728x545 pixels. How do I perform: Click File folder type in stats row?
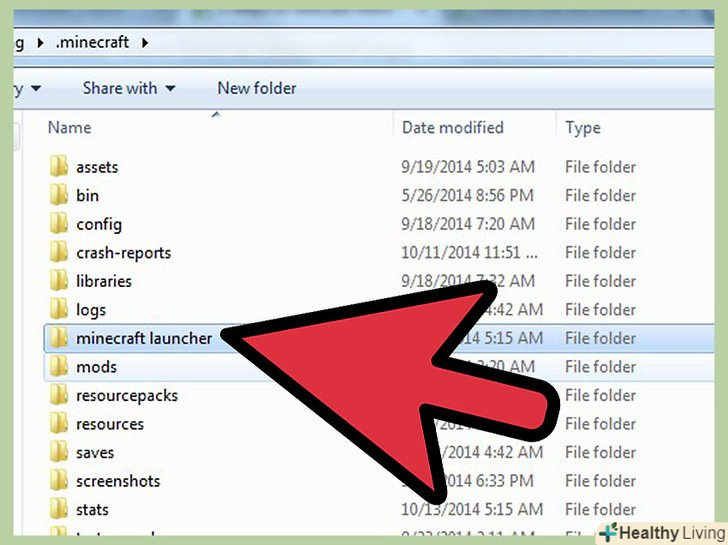(x=600, y=509)
